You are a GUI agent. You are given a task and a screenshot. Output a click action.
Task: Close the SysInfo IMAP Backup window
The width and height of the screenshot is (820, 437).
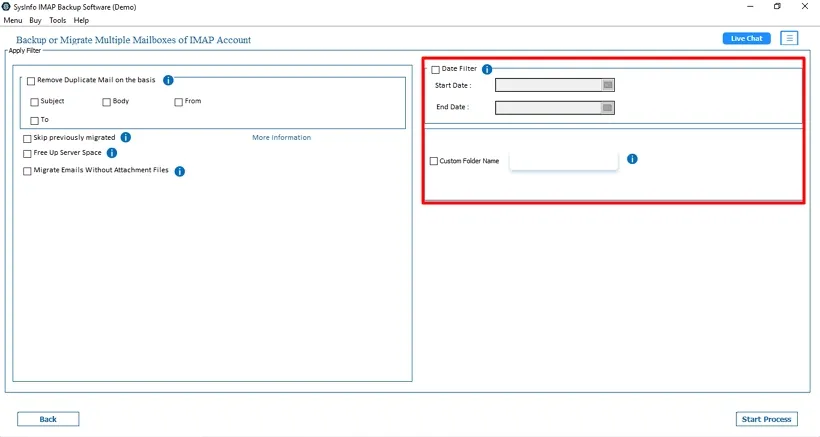coord(805,7)
